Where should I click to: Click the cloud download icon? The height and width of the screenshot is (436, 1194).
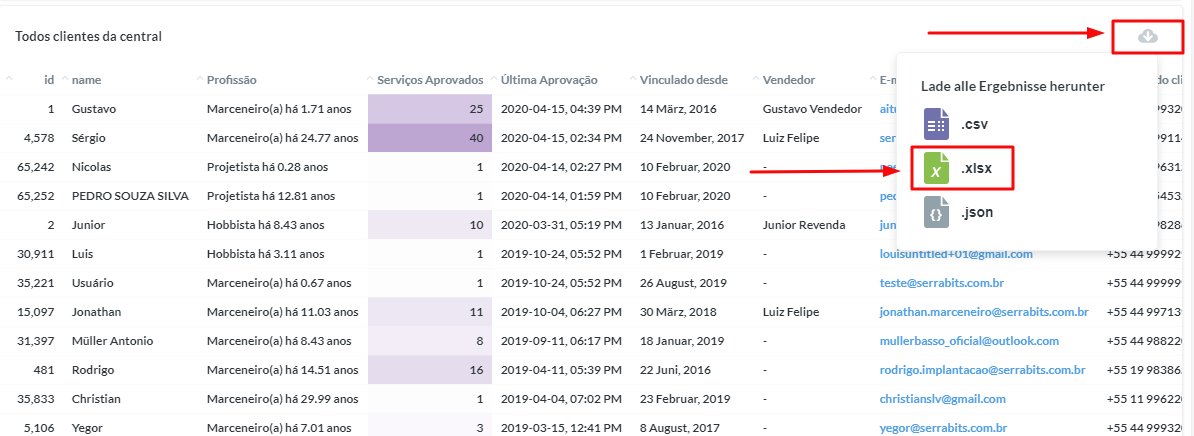[1148, 36]
